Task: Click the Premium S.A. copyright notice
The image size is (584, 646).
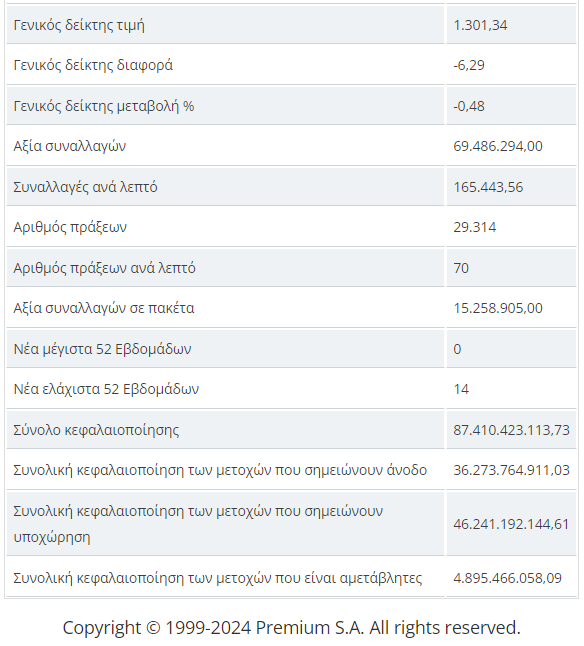Action: pyautogui.click(x=292, y=627)
